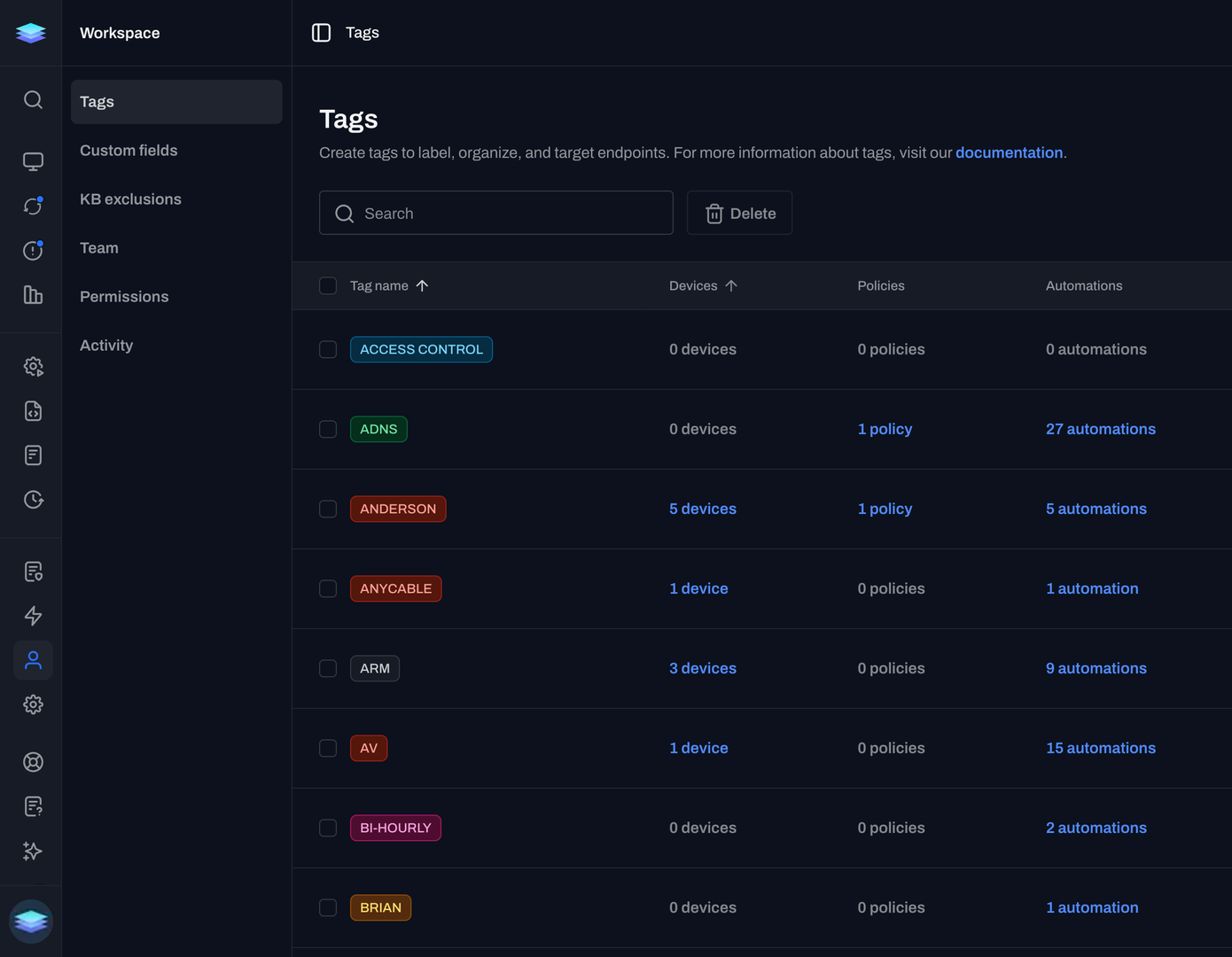The width and height of the screenshot is (1232, 957).
Task: Select the ANDERSON row checkbox
Action: pos(328,509)
